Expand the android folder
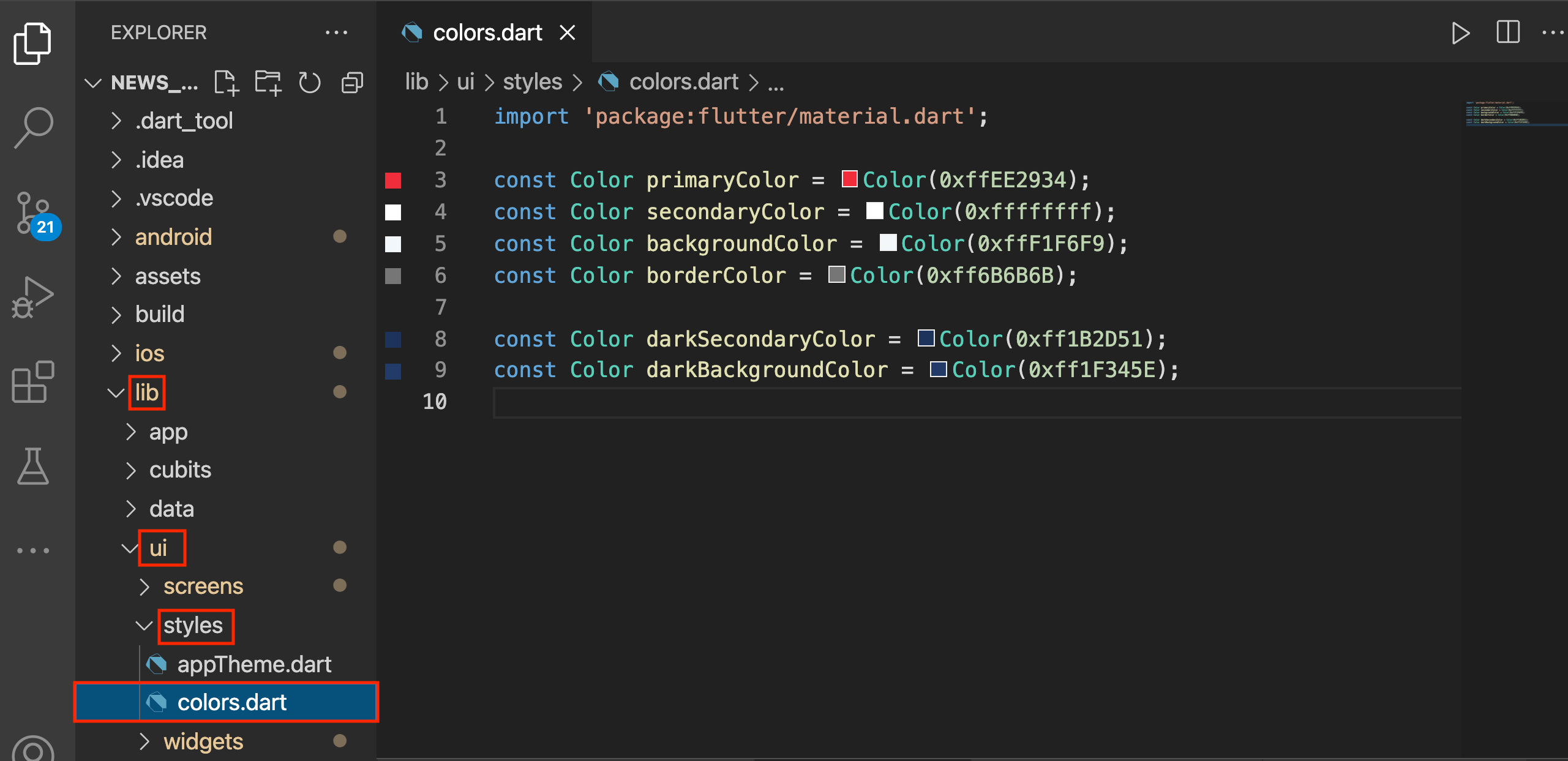This screenshot has width=1568, height=761. (x=173, y=237)
